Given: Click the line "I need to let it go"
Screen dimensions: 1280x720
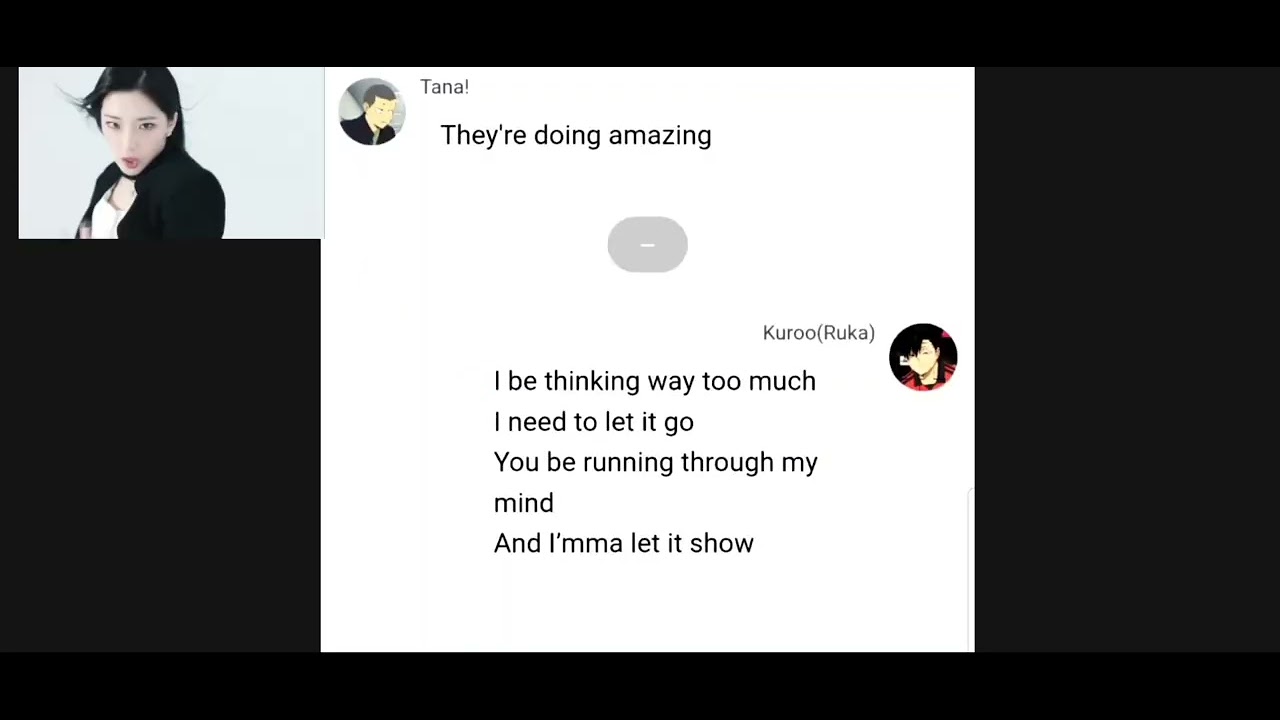Looking at the screenshot, I should pyautogui.click(x=593, y=422).
